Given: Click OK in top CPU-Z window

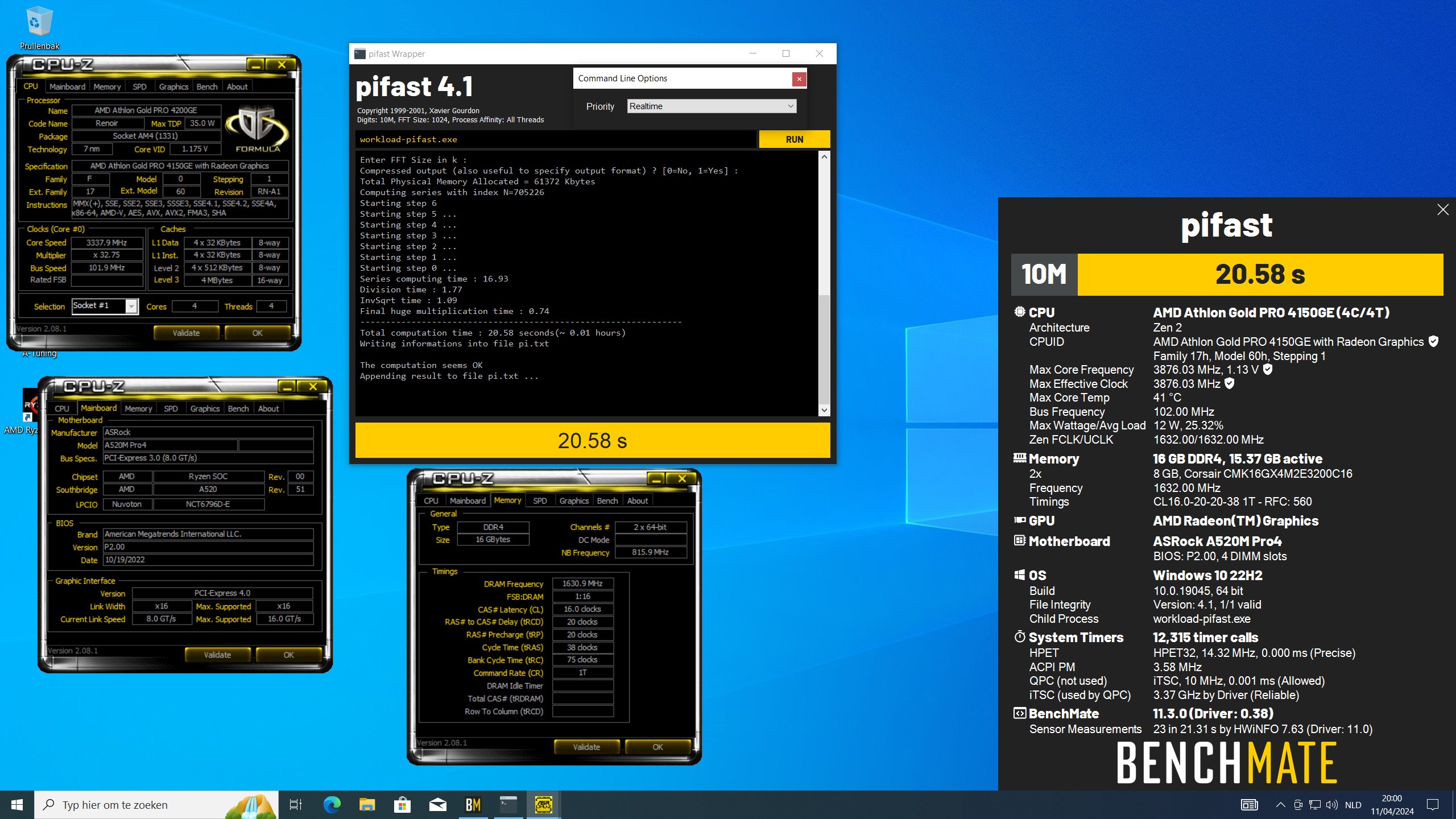Looking at the screenshot, I should click(x=257, y=333).
